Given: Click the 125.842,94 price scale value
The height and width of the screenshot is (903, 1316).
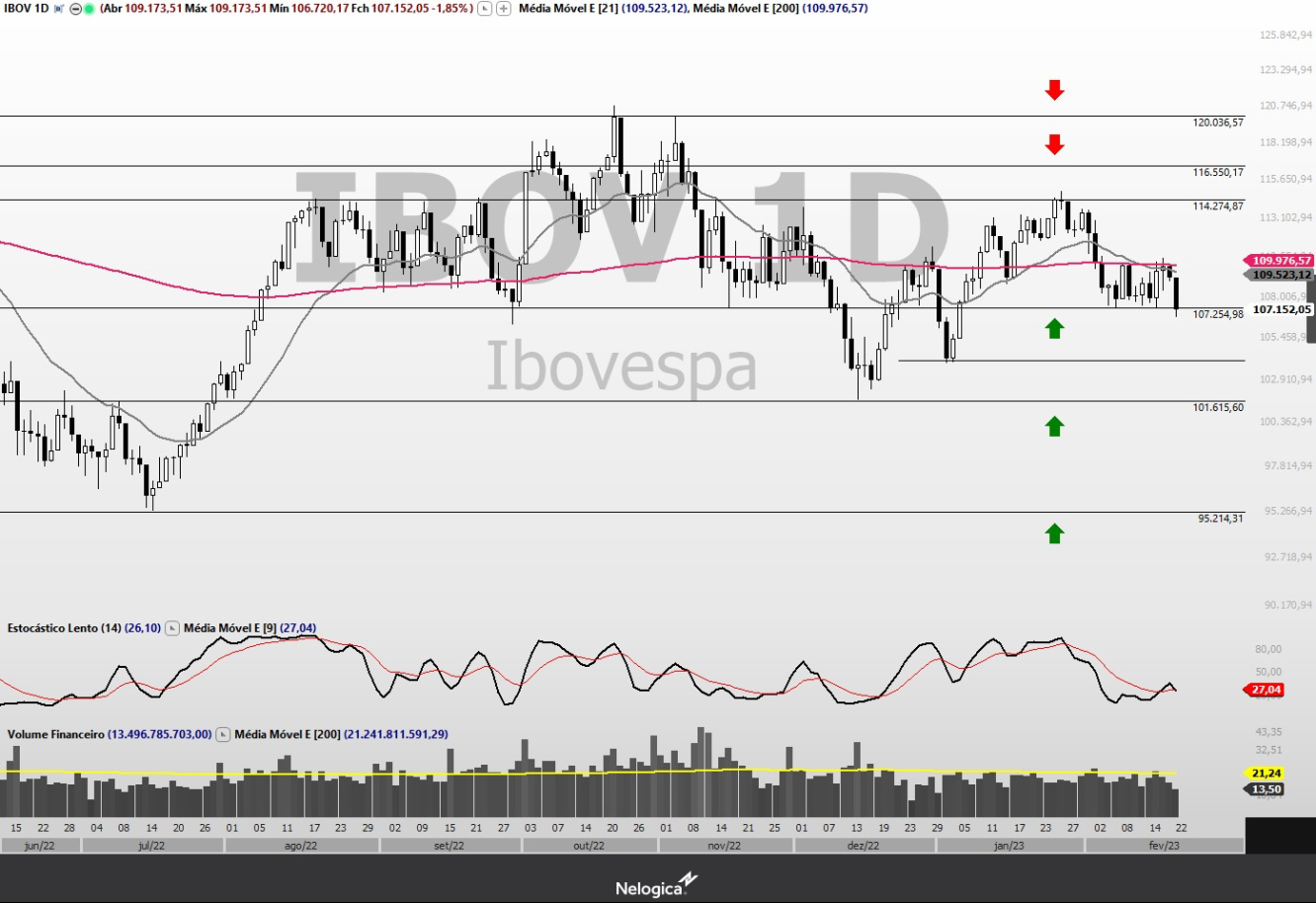Looking at the screenshot, I should click(1285, 35).
